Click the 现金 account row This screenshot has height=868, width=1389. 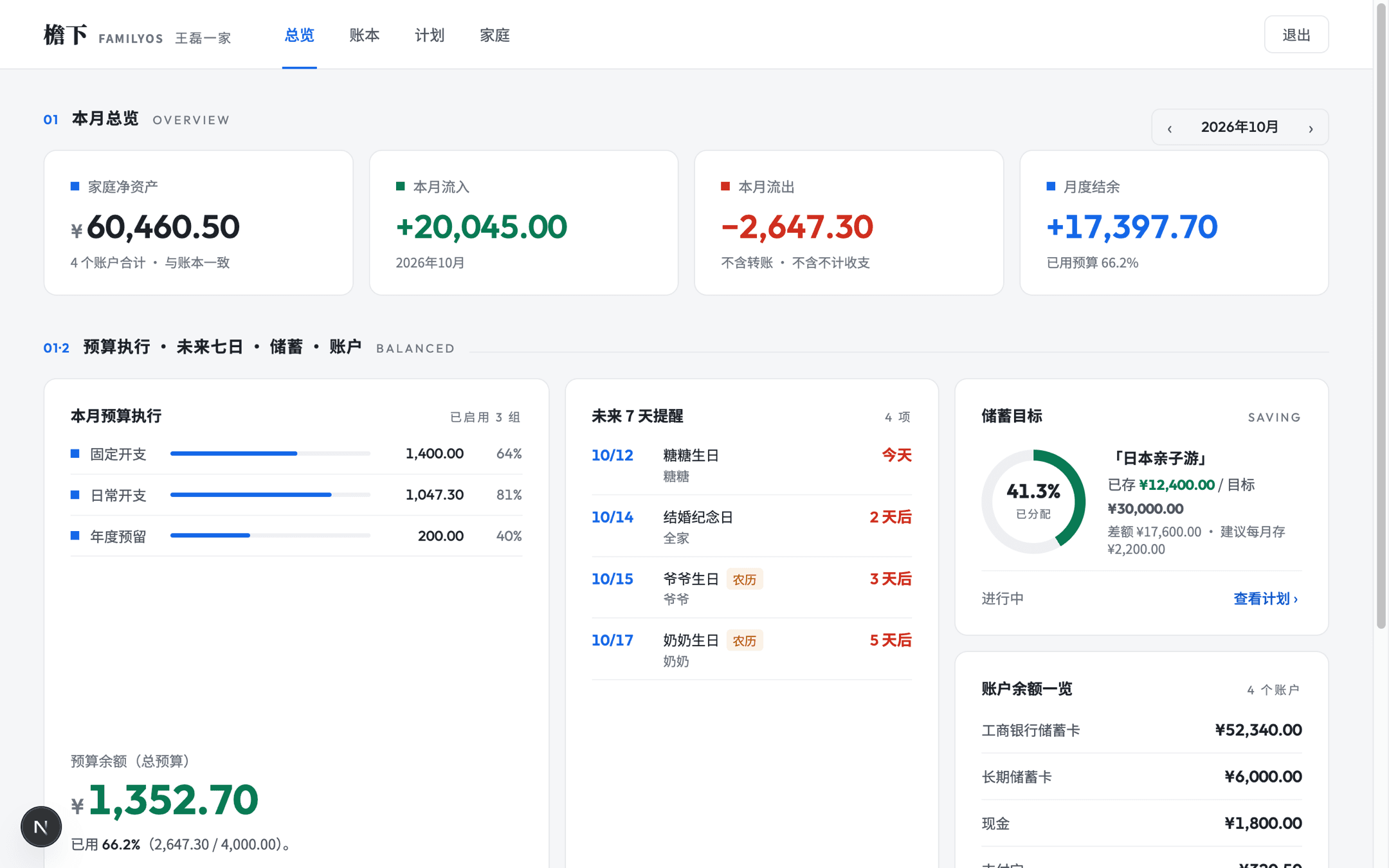(1141, 824)
